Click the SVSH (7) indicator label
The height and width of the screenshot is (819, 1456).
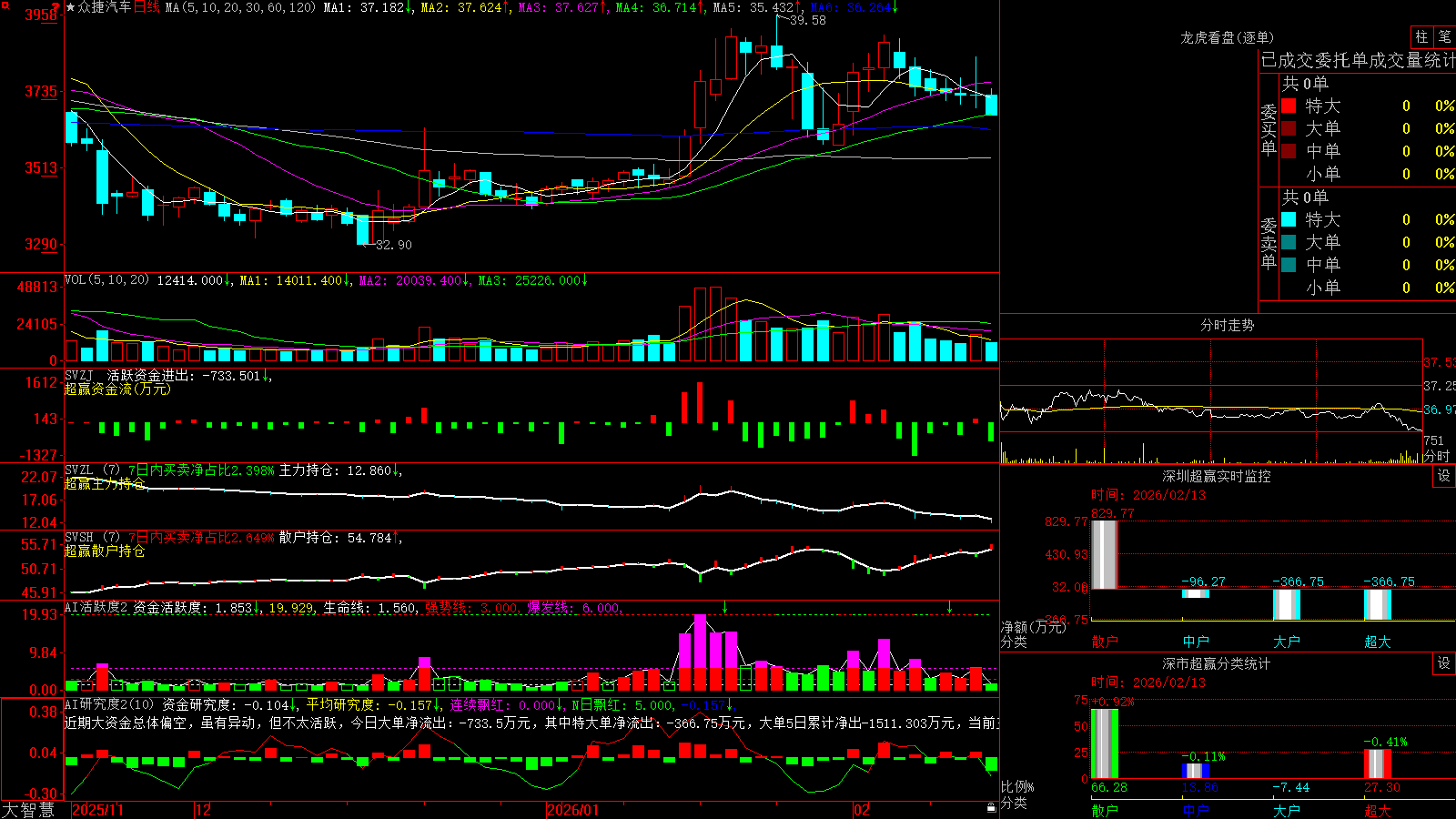(x=92, y=538)
